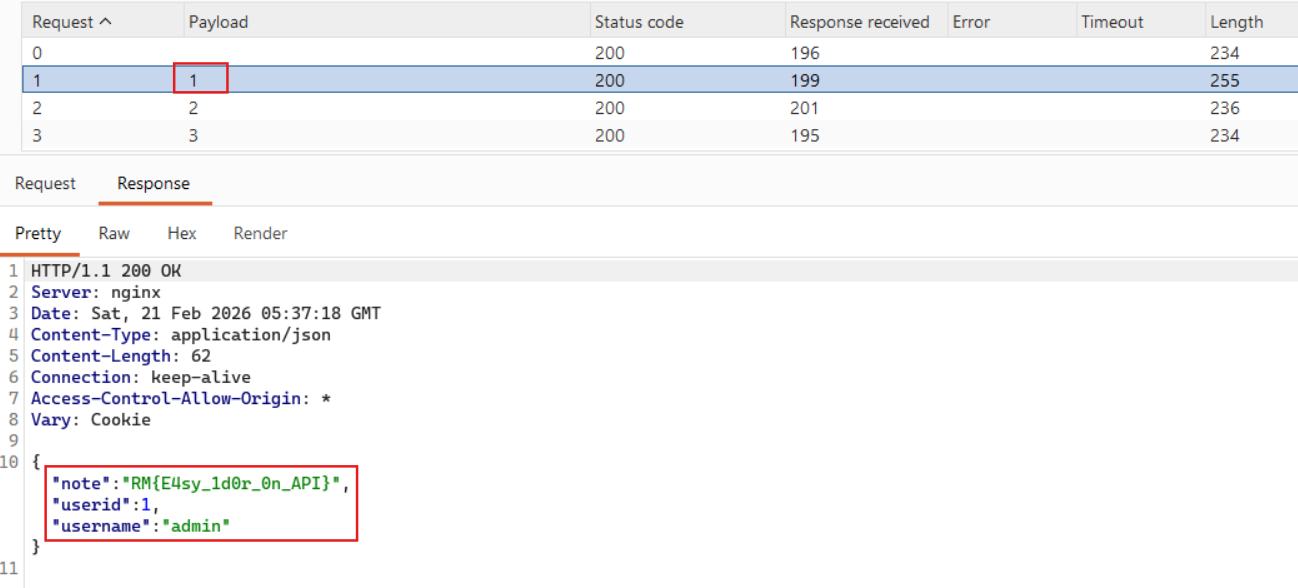Switch to the Response tab
Image resolution: width=1298 pixels, height=588 pixels.
pos(153,184)
